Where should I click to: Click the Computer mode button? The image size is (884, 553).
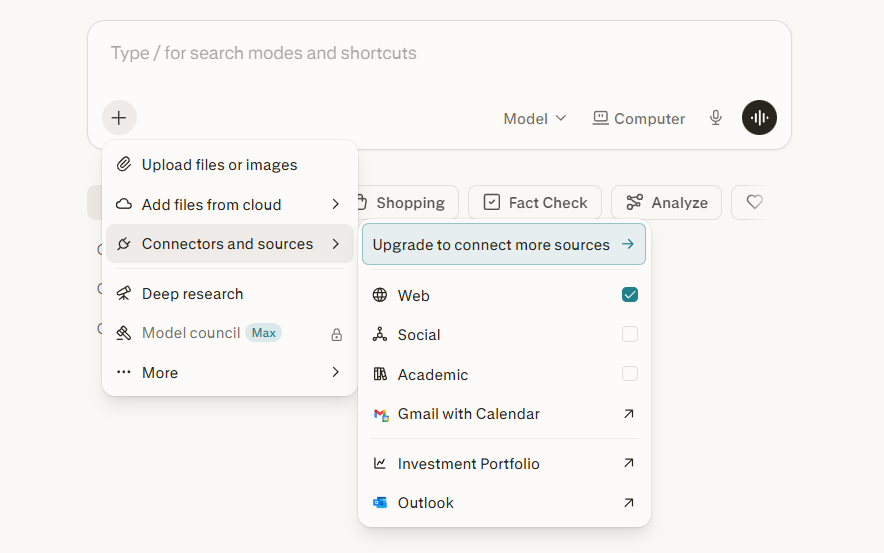(639, 118)
